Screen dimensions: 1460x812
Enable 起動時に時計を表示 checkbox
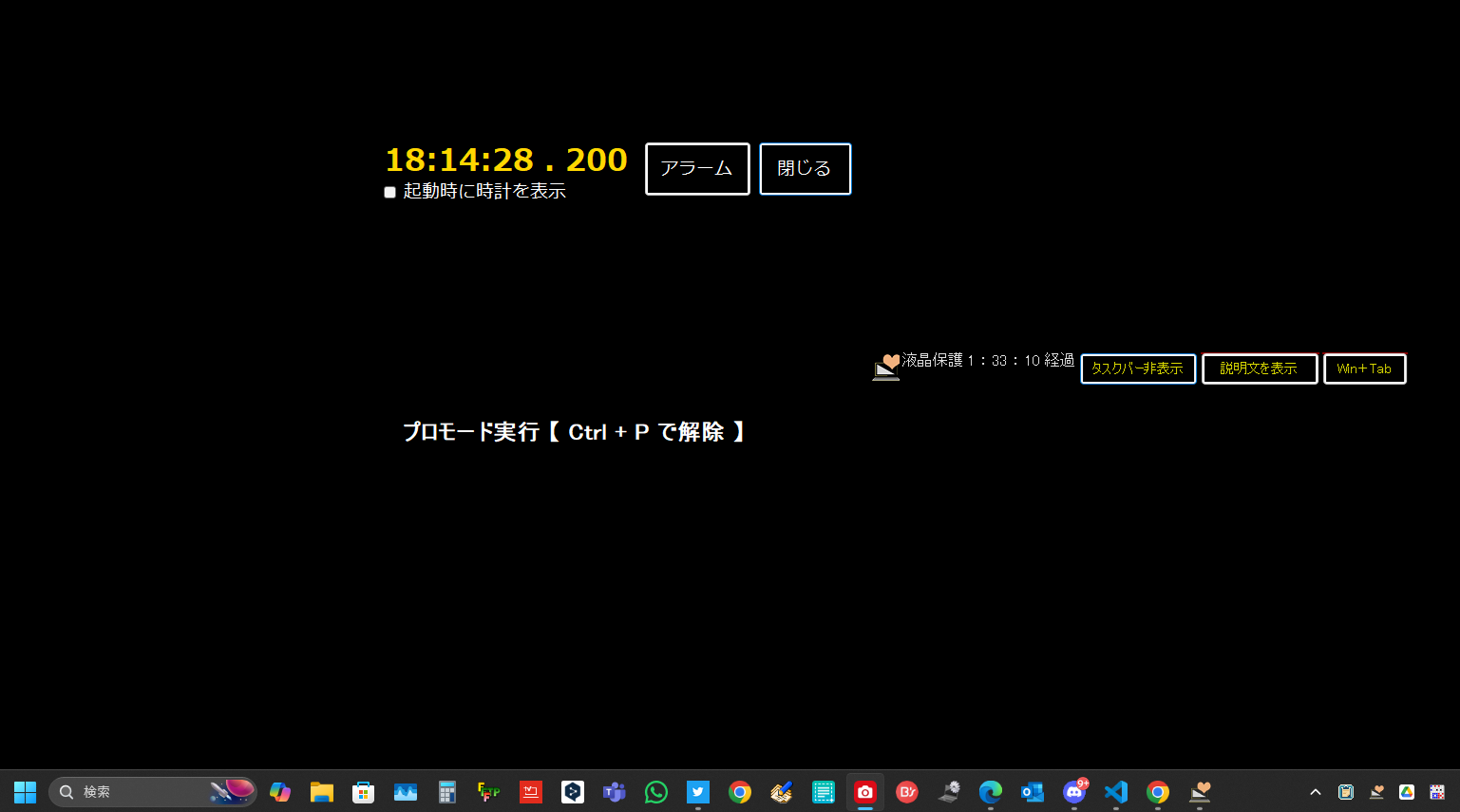click(389, 192)
